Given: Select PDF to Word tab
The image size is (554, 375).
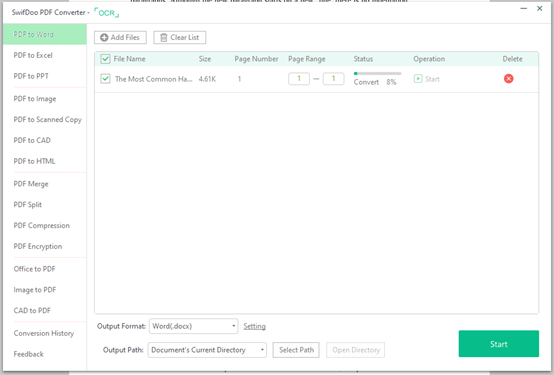Looking at the screenshot, I should pyautogui.click(x=45, y=34).
